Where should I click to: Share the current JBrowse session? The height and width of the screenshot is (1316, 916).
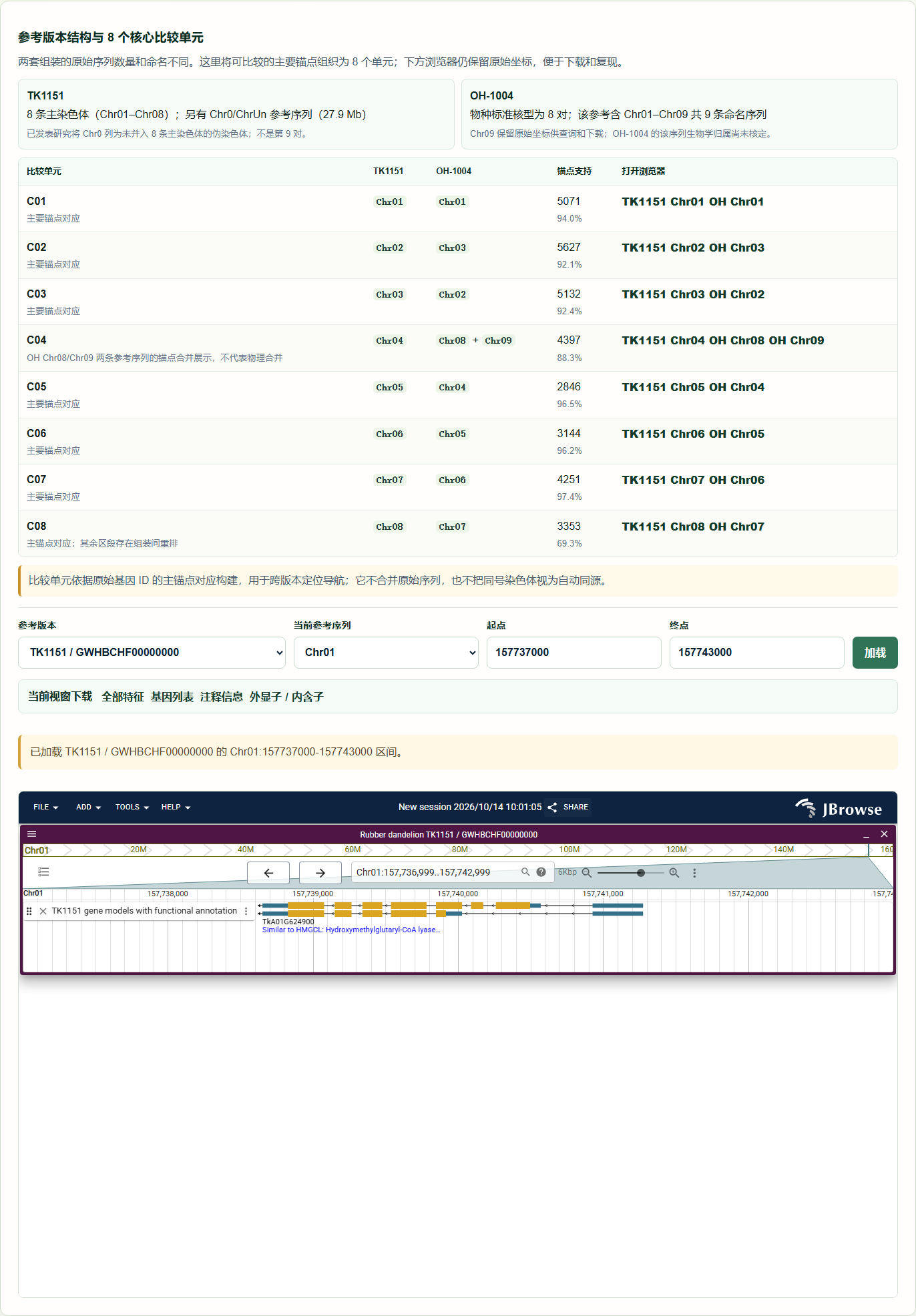click(568, 807)
